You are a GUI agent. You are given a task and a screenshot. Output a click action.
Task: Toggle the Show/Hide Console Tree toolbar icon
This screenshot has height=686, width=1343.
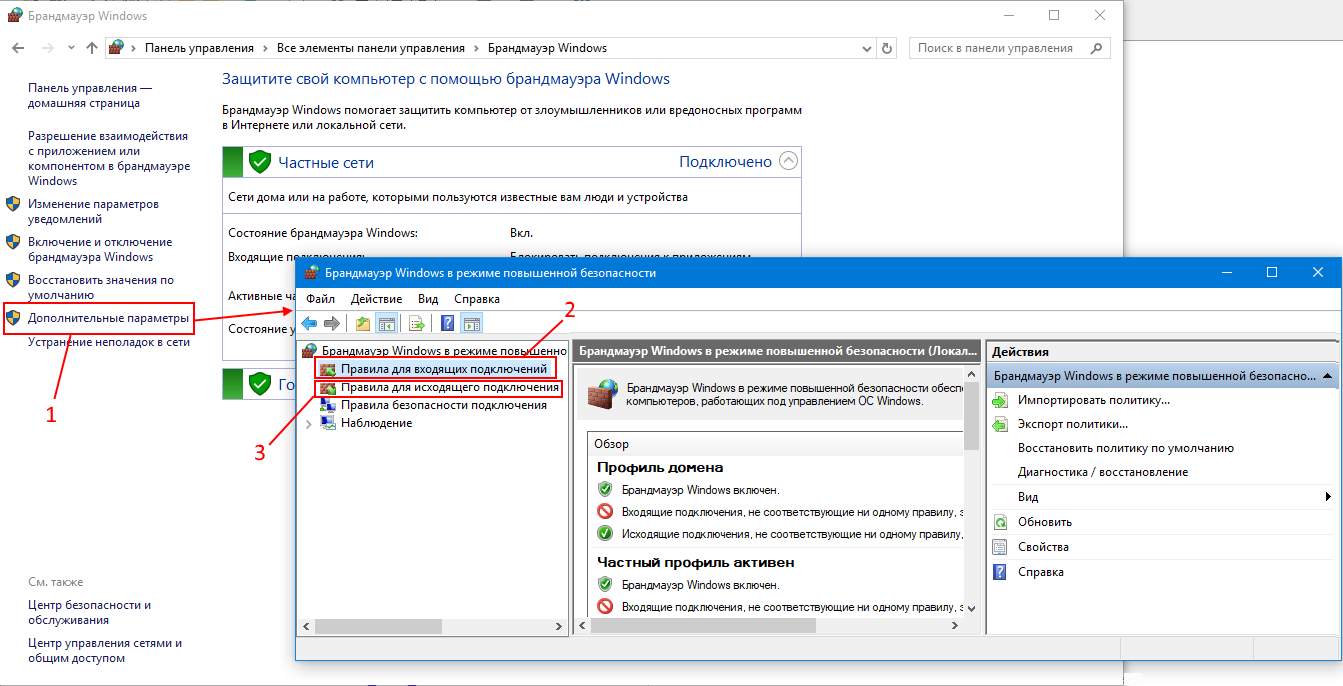pos(386,323)
